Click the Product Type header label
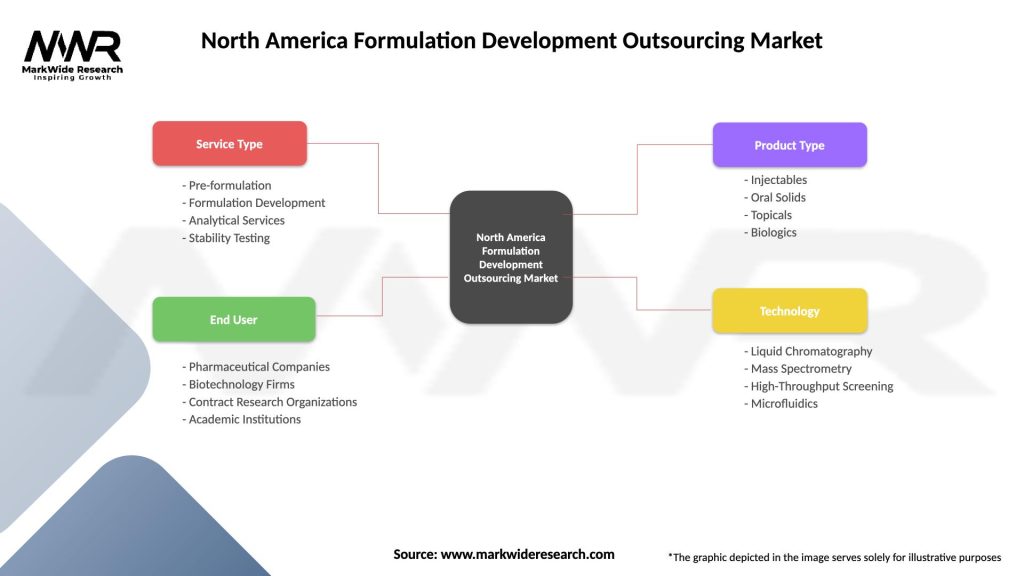The width and height of the screenshot is (1024, 576). (790, 144)
